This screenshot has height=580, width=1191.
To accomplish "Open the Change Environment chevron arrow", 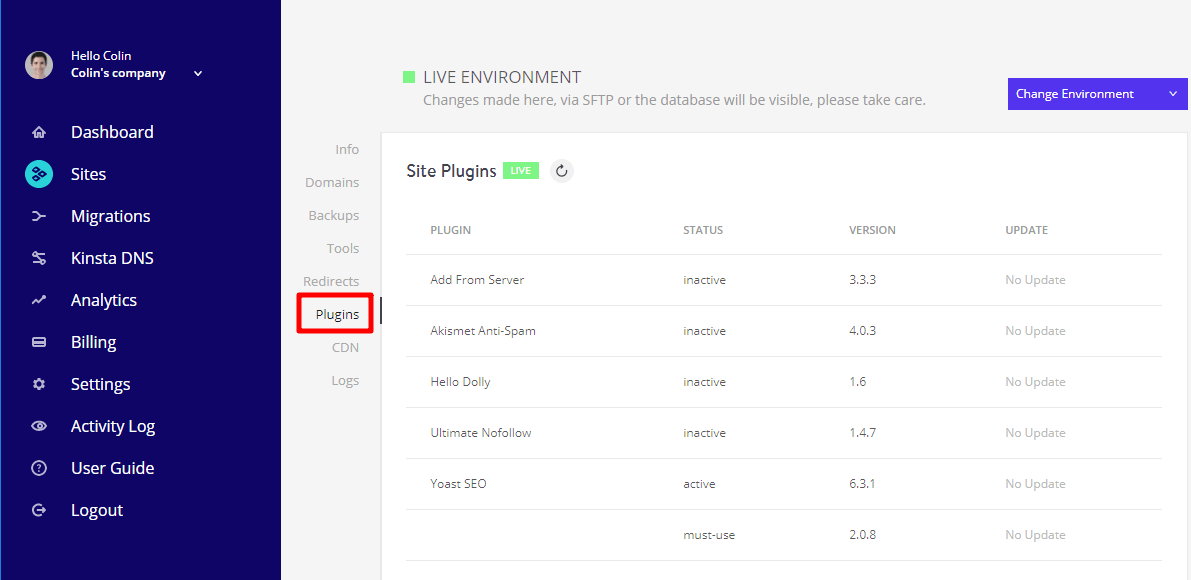I will 1172,93.
